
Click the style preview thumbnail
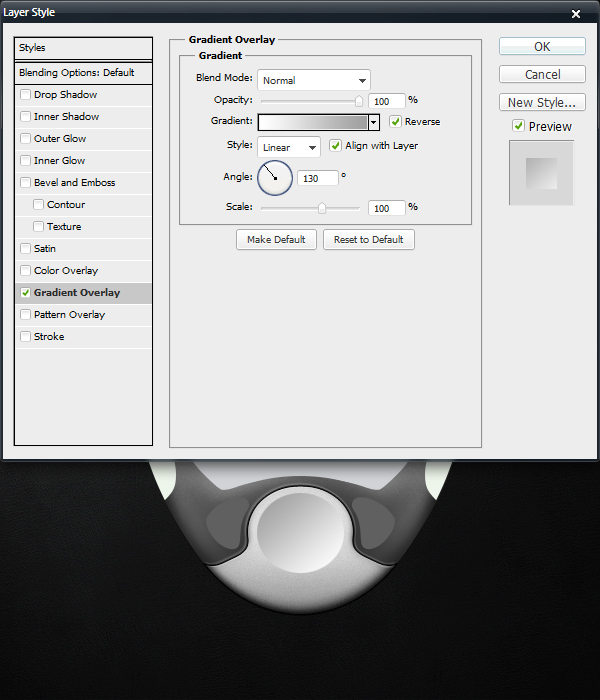[541, 173]
